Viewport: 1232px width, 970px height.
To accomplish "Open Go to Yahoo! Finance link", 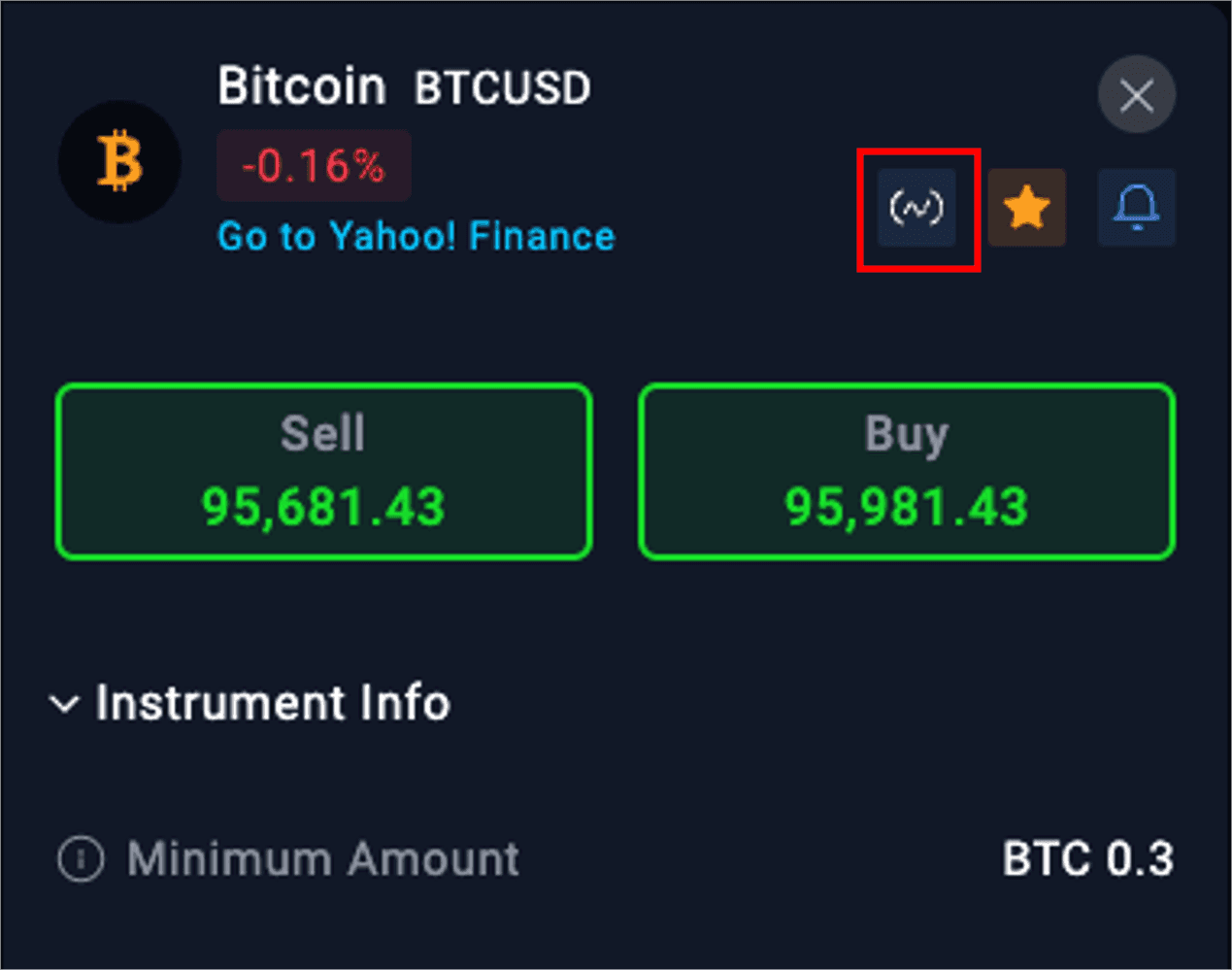I will click(x=416, y=237).
